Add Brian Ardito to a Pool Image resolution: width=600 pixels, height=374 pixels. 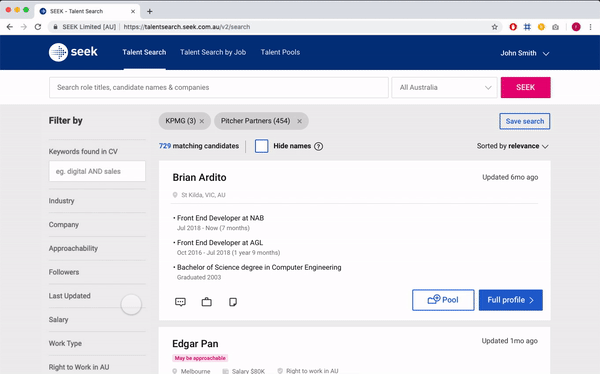(443, 300)
